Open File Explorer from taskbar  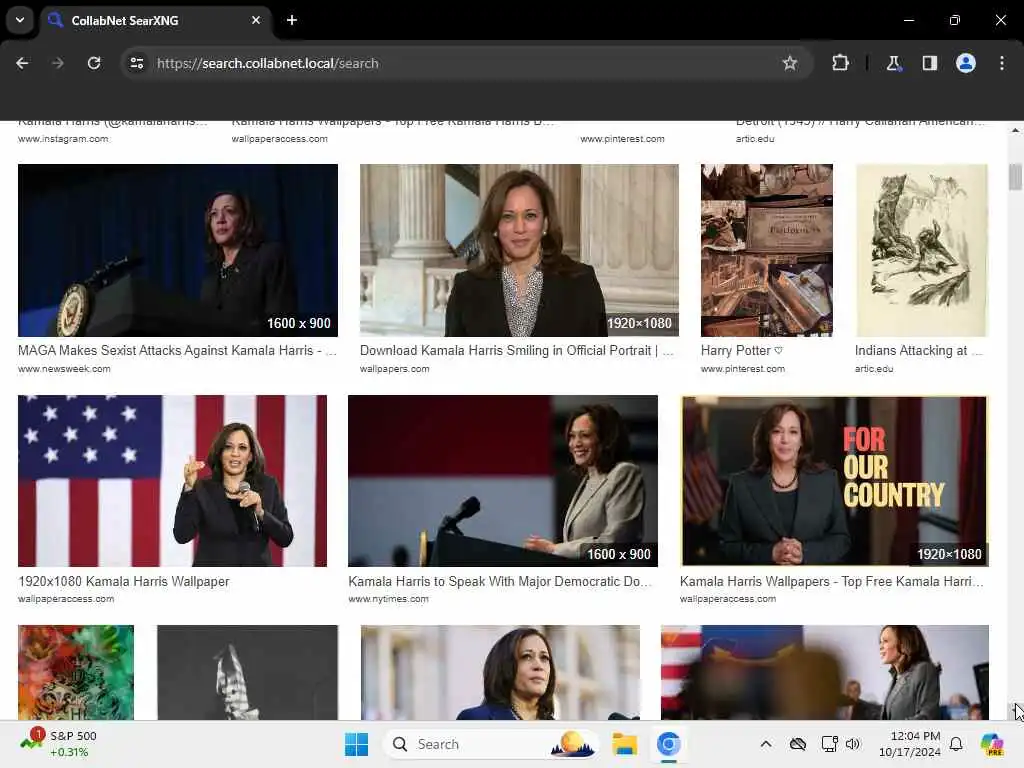[x=624, y=744]
